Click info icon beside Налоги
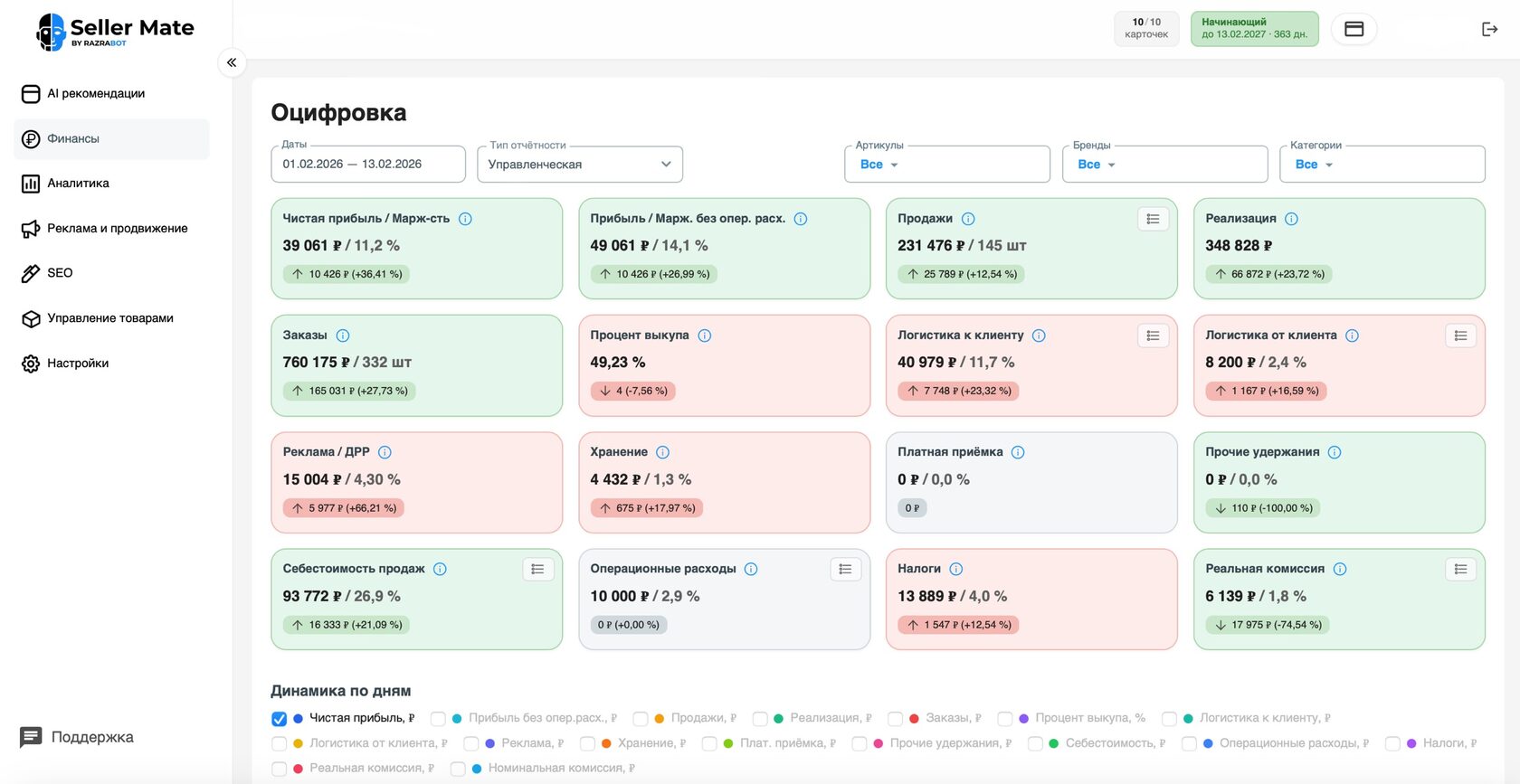The image size is (1520, 784). (x=956, y=569)
